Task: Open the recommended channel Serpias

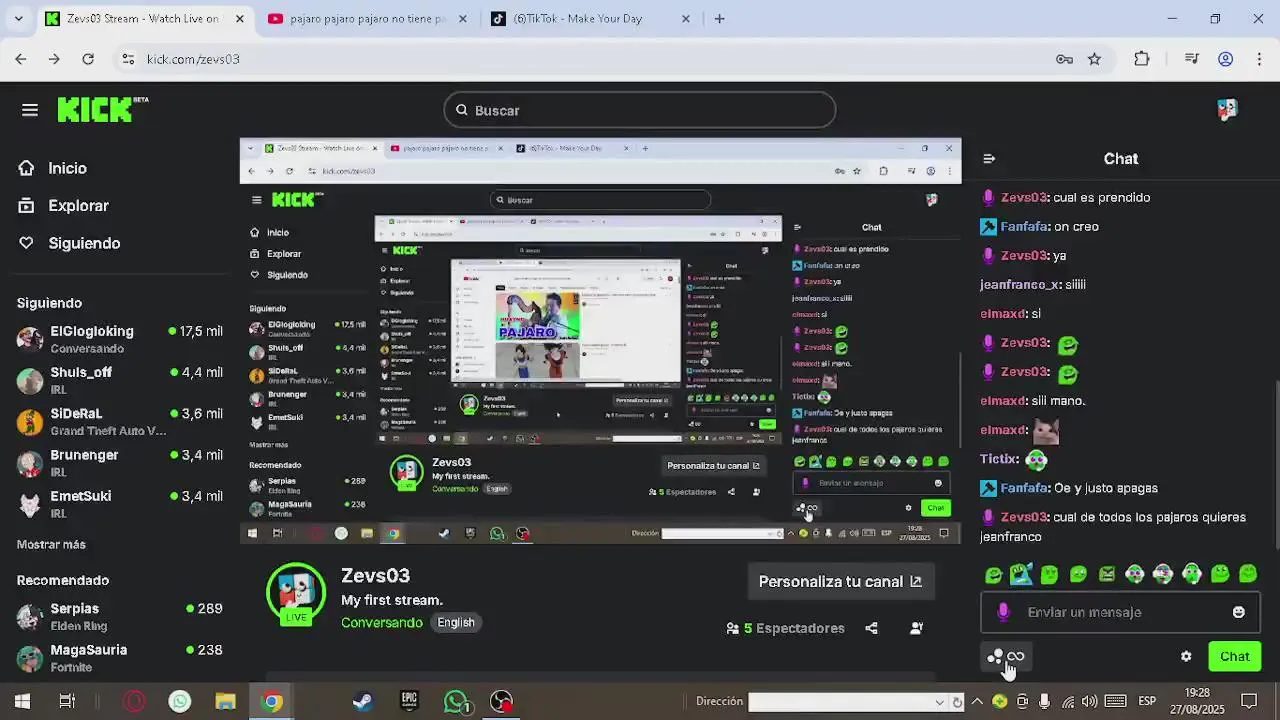Action: coord(120,616)
